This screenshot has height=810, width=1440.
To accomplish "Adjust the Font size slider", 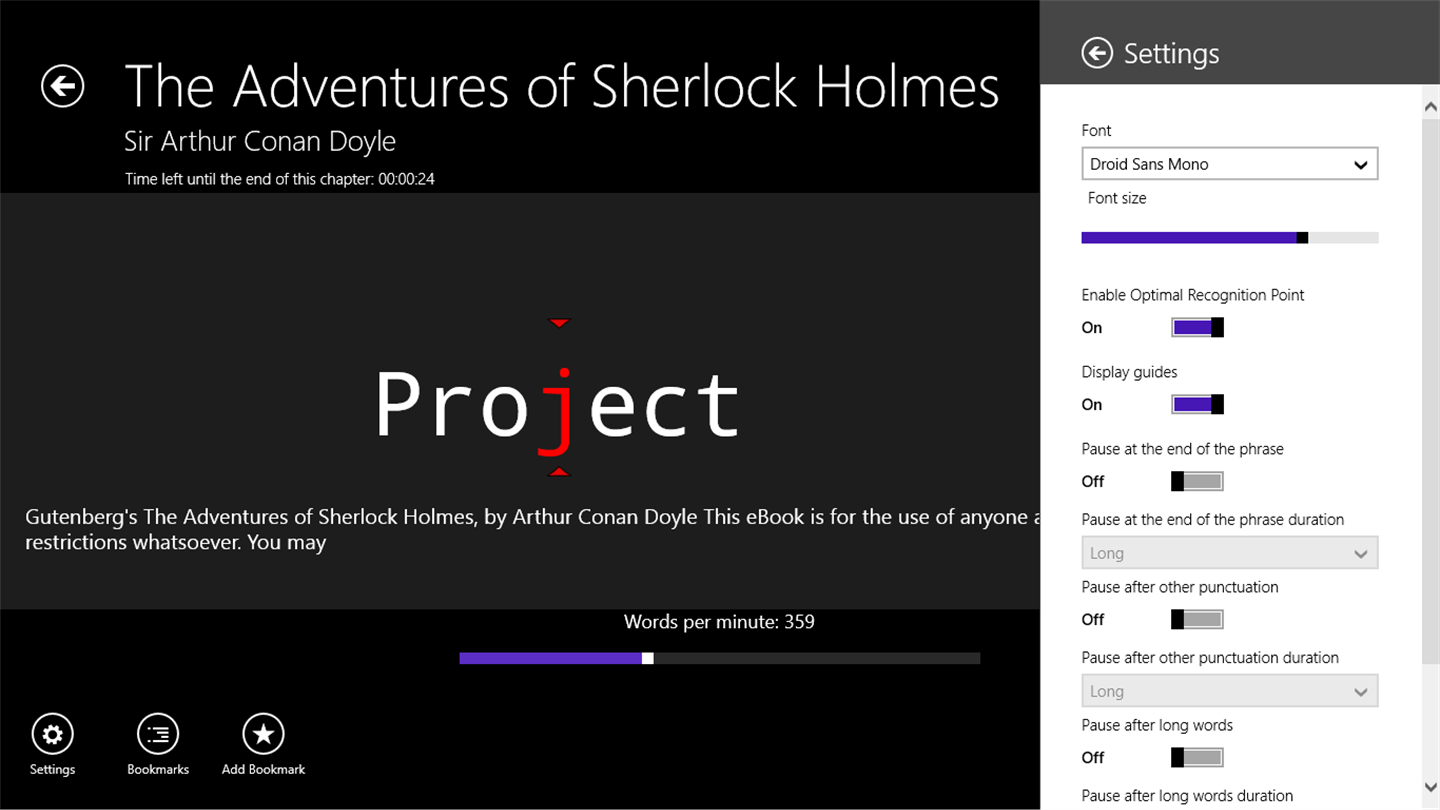I will pos(1229,238).
